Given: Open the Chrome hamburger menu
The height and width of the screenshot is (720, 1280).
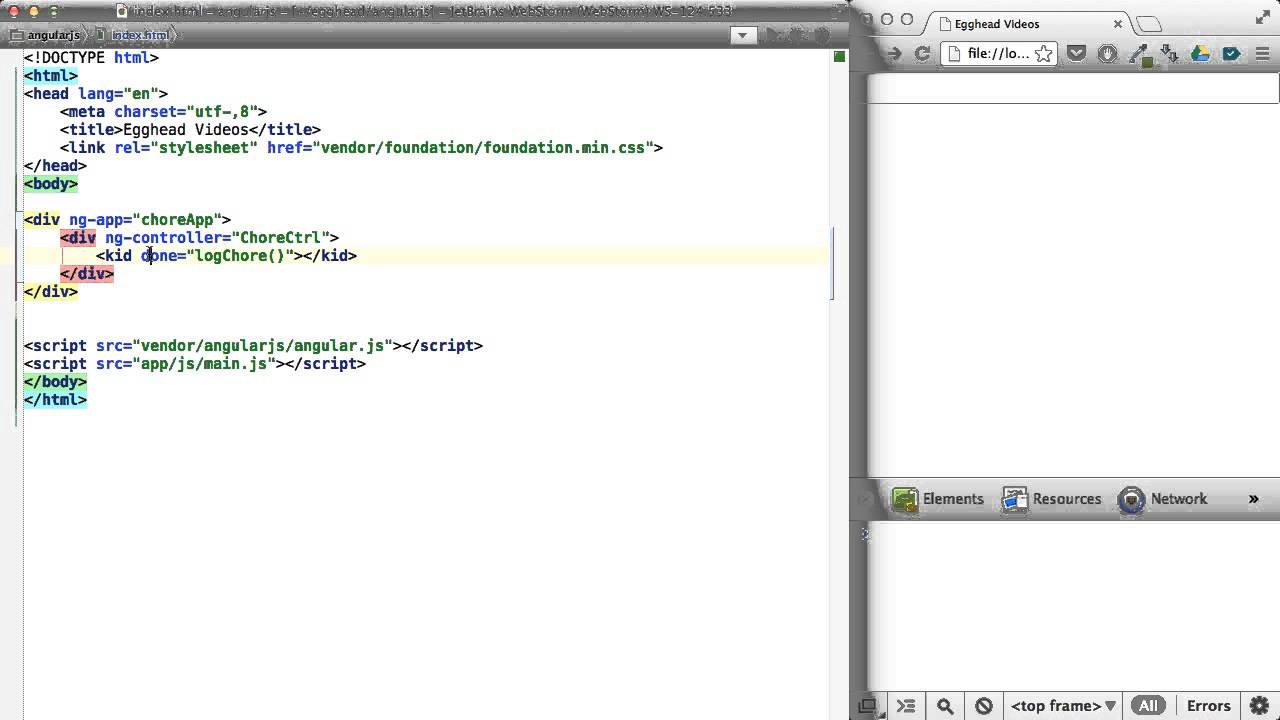Looking at the screenshot, I should tap(1262, 54).
